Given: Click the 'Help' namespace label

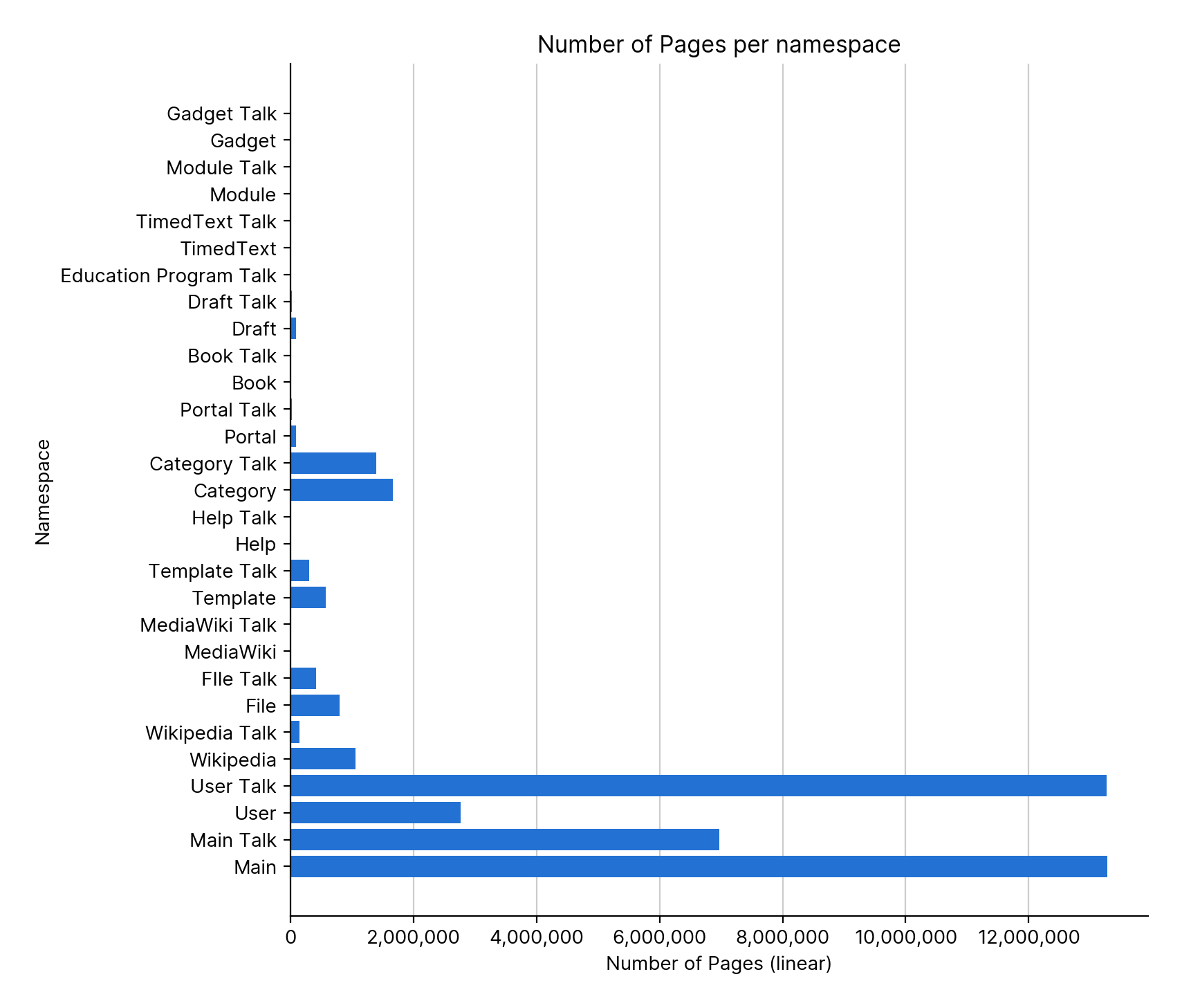Looking at the screenshot, I should (256, 544).
